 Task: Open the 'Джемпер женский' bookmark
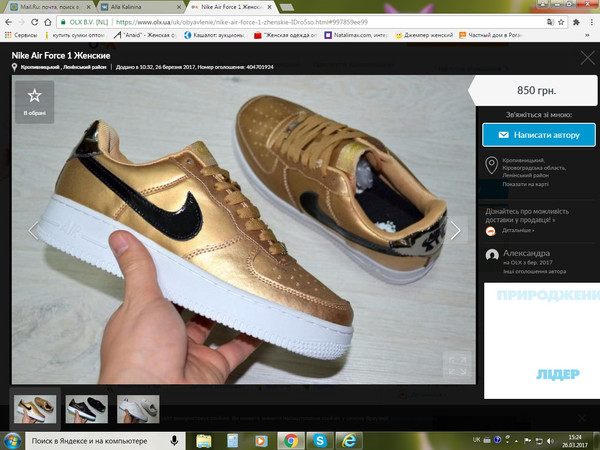[x=424, y=35]
